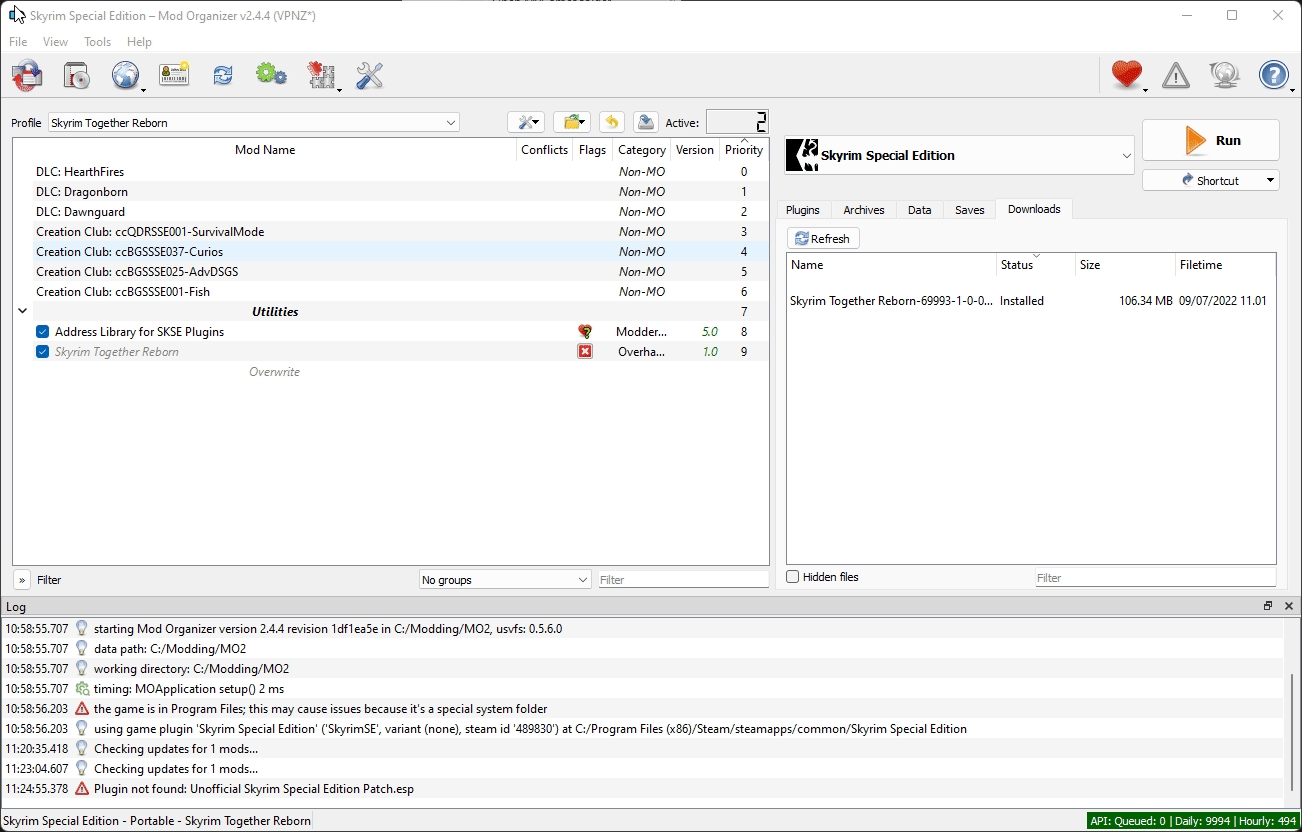Collapse the Utilities separator group
This screenshot has width=1302, height=832.
pos(22,312)
